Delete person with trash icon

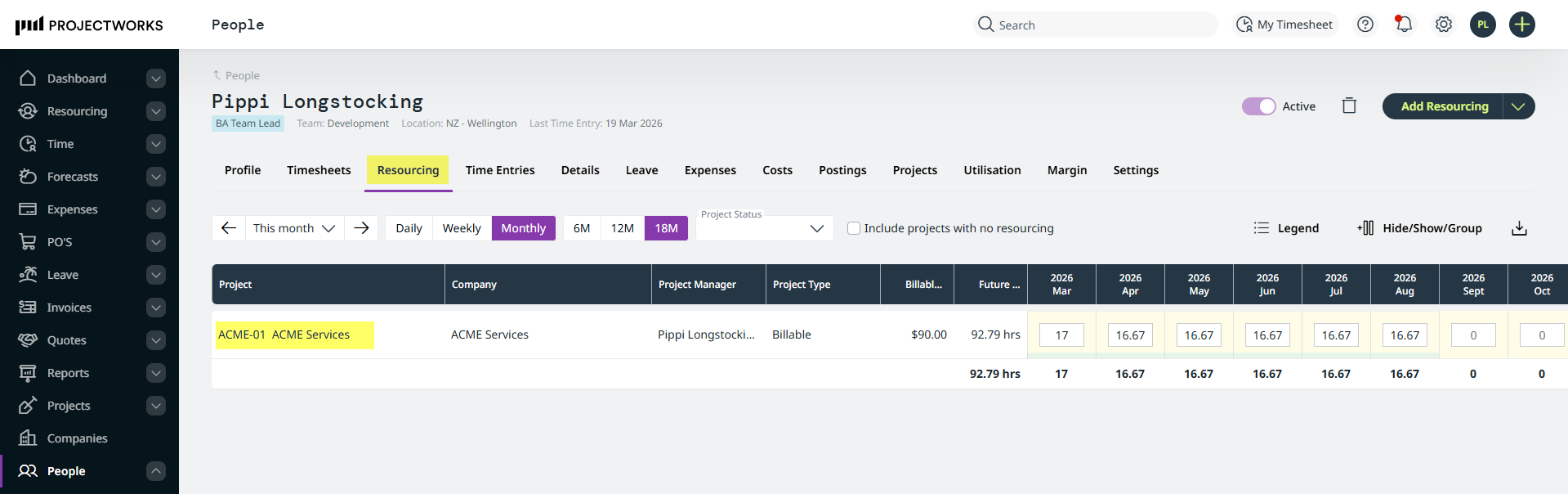click(1349, 106)
